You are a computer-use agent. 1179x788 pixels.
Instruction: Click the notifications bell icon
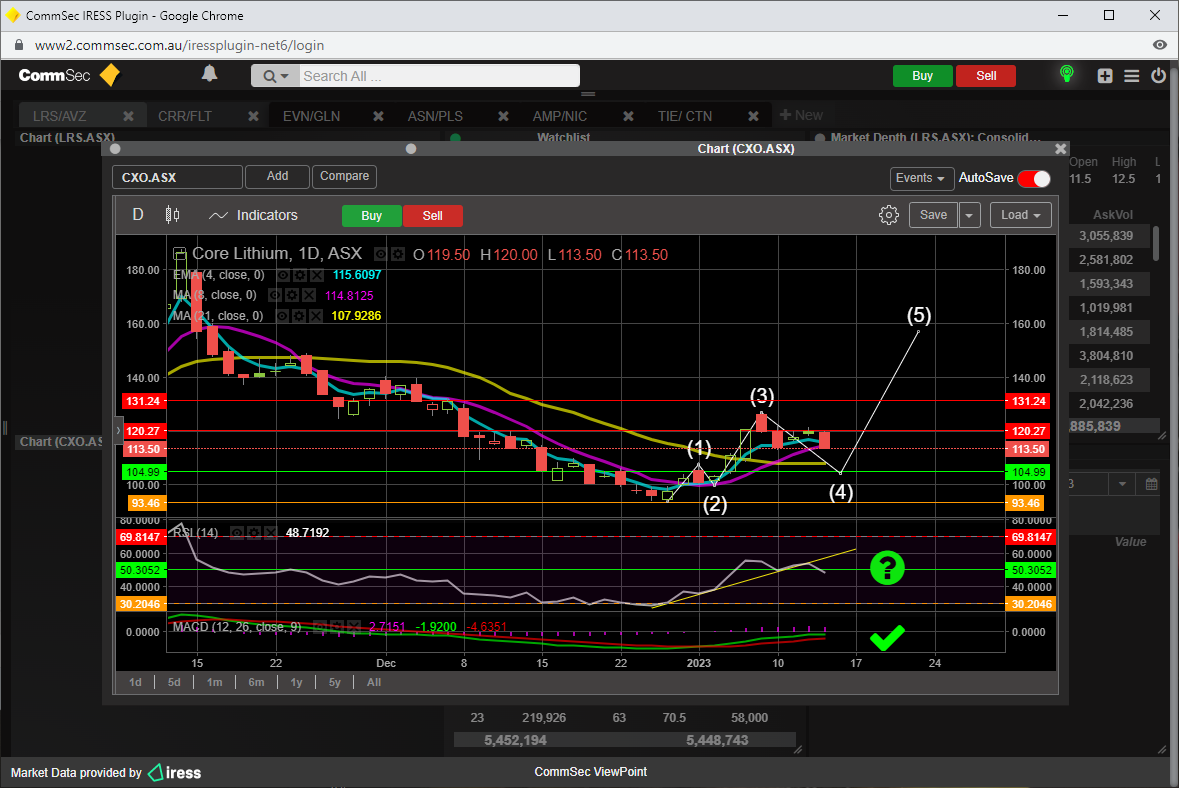pos(209,74)
